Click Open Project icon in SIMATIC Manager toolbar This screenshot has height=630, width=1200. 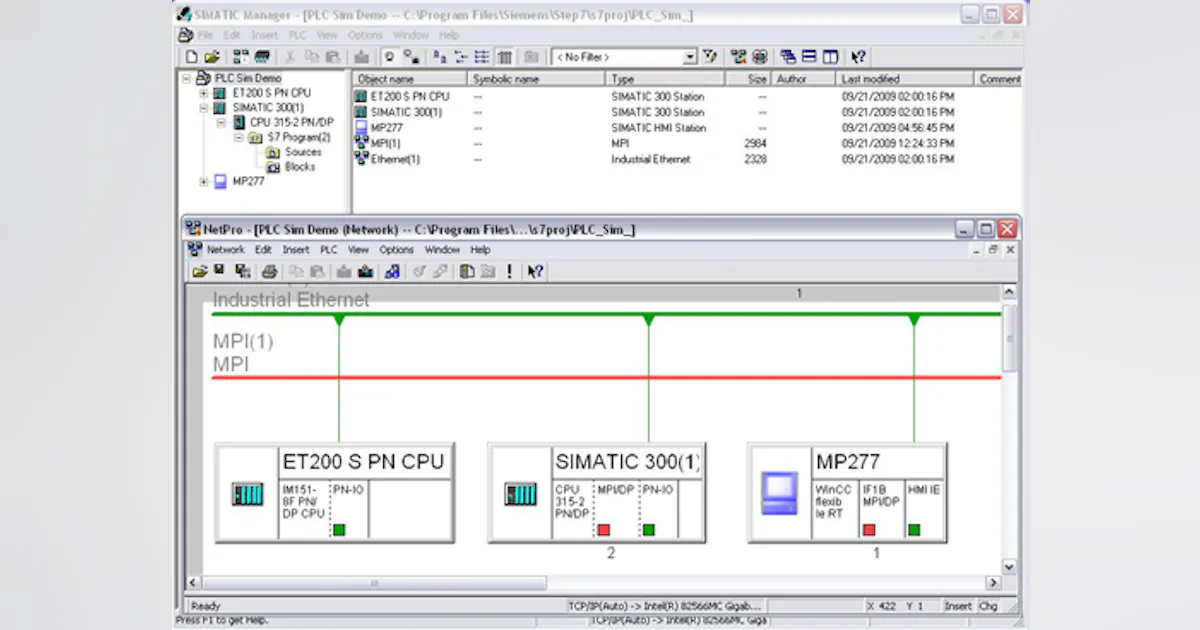point(212,57)
